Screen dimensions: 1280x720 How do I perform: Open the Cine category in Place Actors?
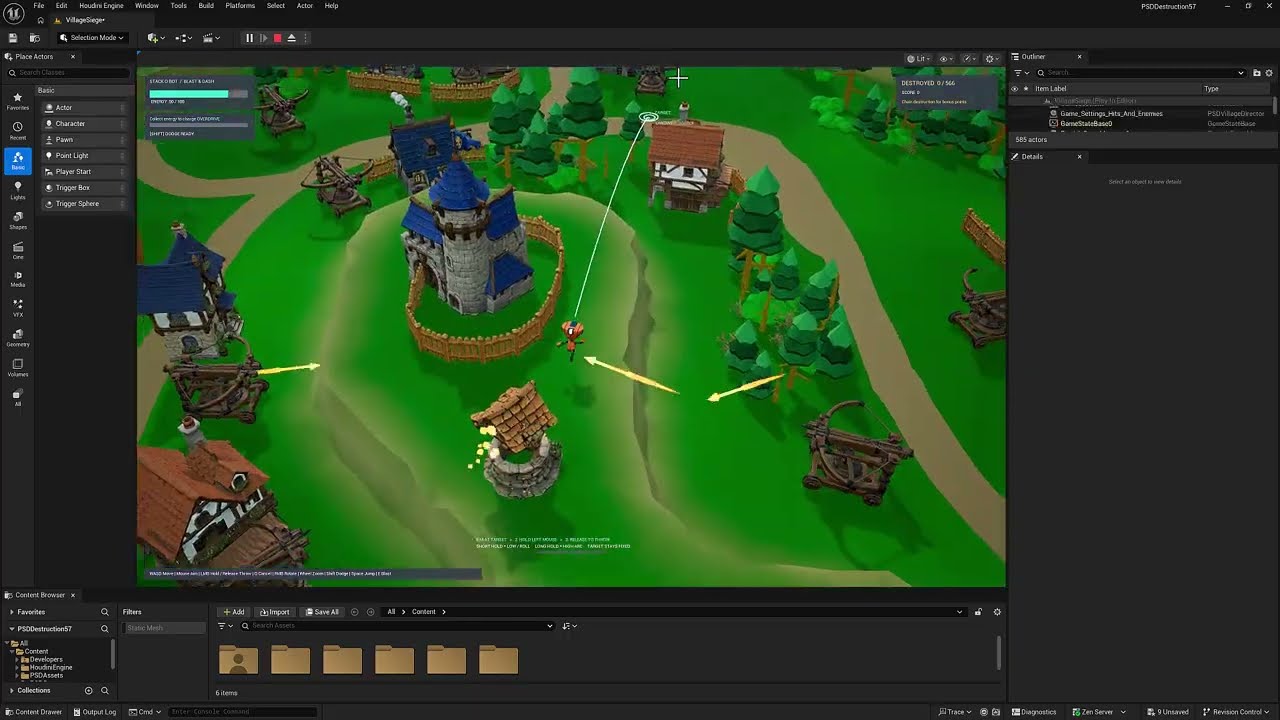[x=18, y=250]
